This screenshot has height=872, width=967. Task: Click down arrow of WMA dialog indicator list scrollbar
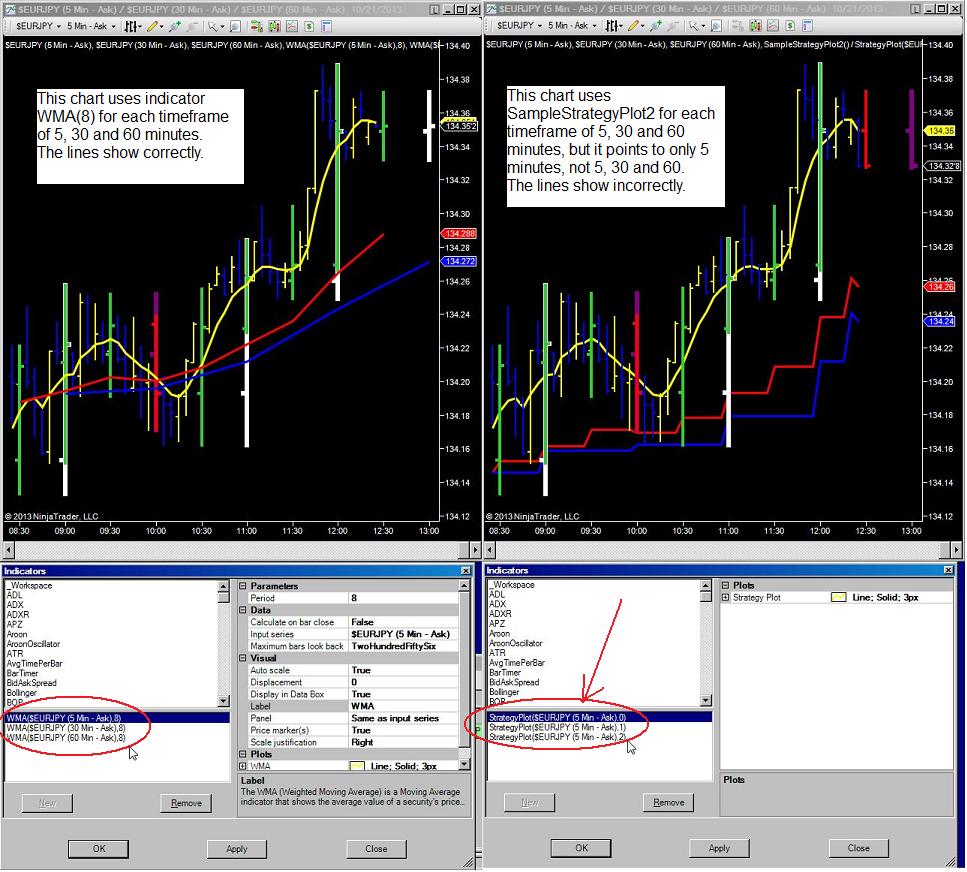point(224,701)
